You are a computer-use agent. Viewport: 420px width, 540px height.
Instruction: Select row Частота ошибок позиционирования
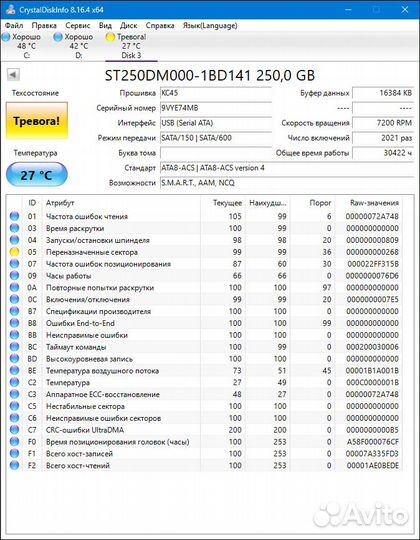205,264
